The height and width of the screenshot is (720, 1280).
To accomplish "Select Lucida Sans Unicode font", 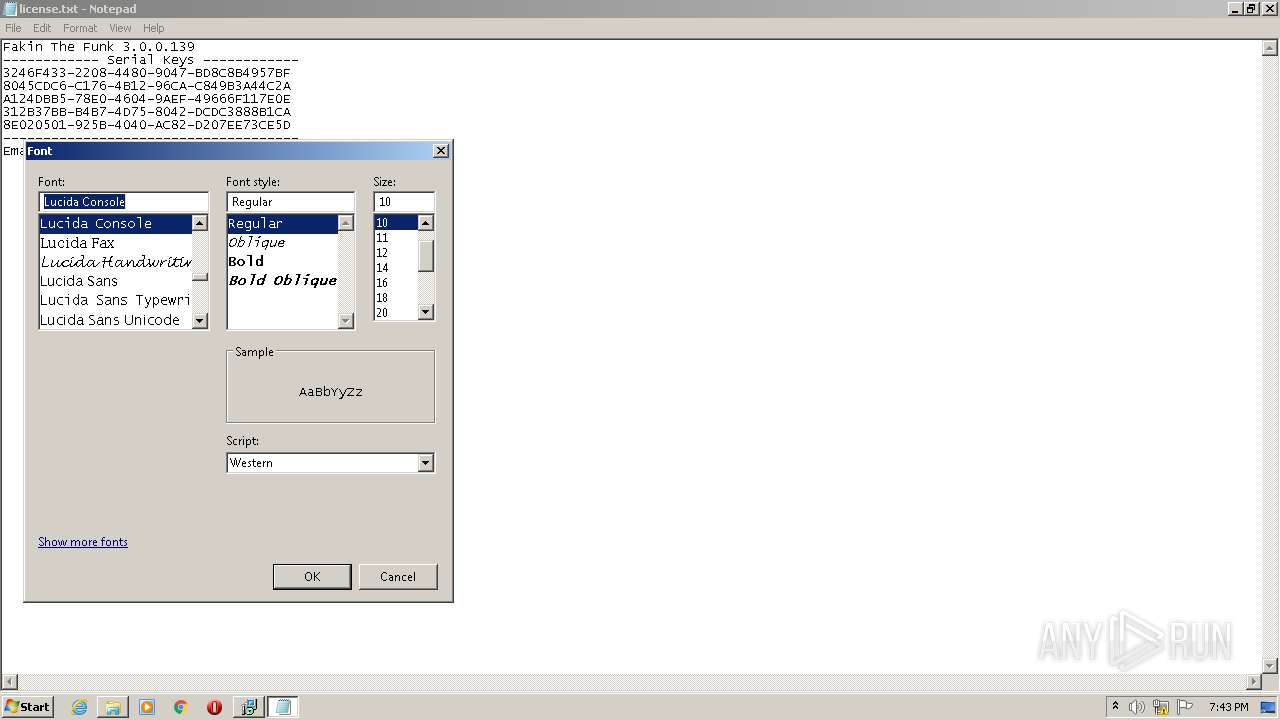I will [x=115, y=320].
